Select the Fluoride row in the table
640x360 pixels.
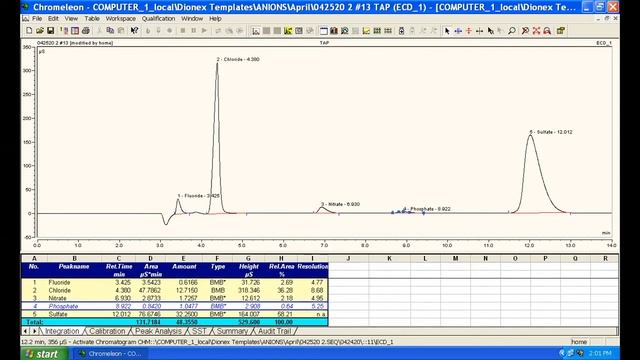[x=174, y=282]
